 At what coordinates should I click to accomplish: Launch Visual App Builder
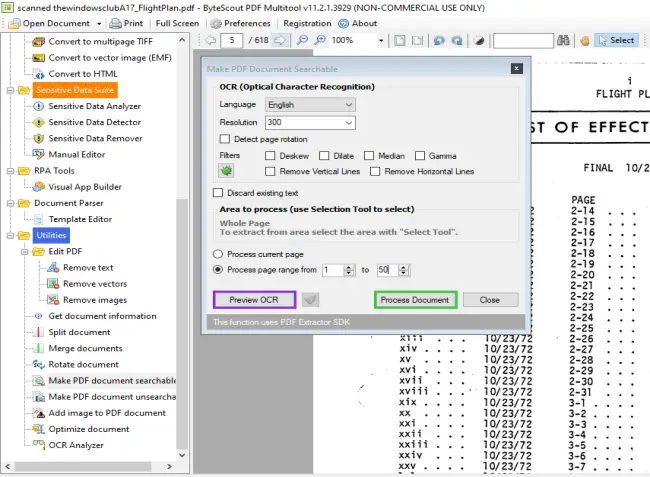tap(85, 187)
